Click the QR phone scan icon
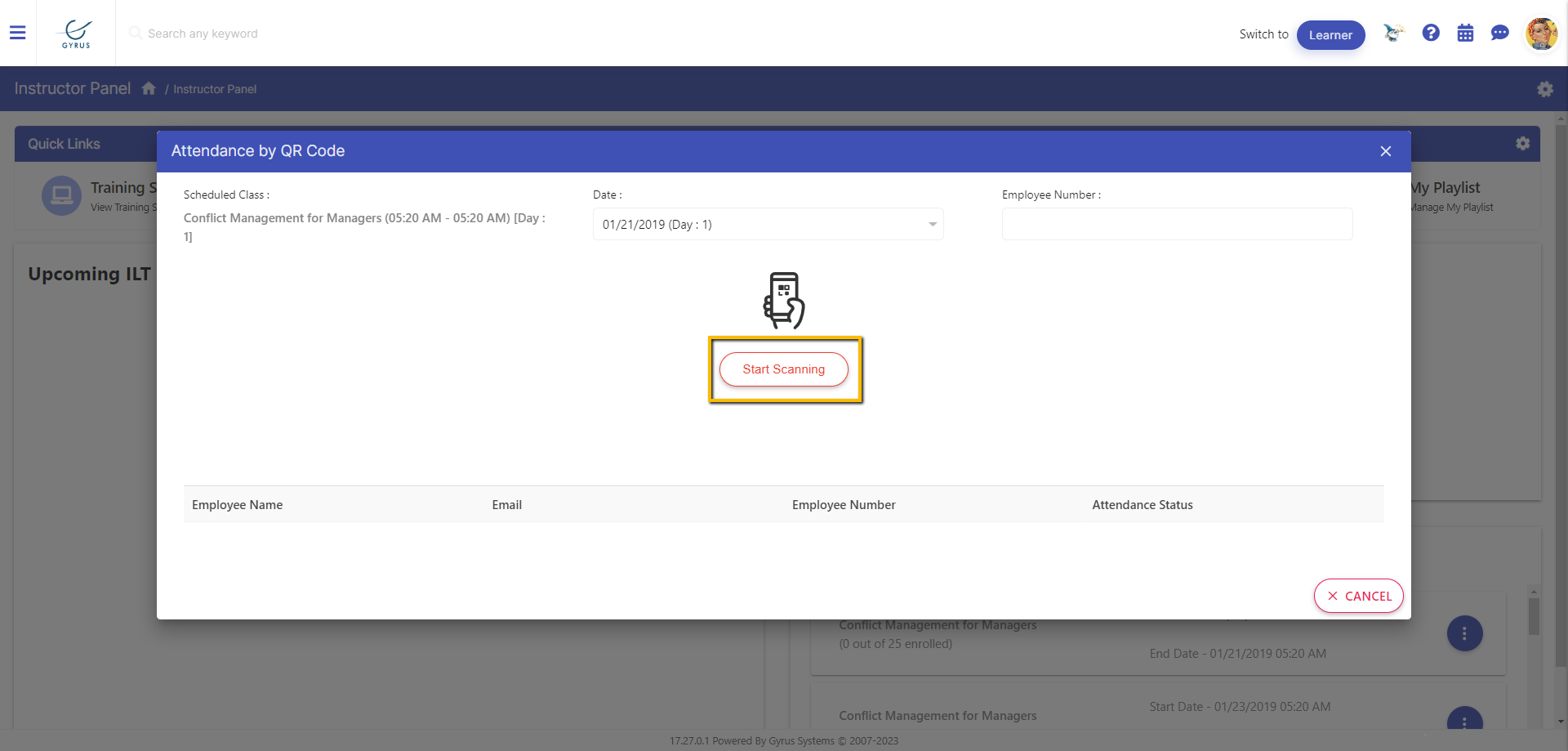This screenshot has width=1568, height=751. [x=784, y=300]
